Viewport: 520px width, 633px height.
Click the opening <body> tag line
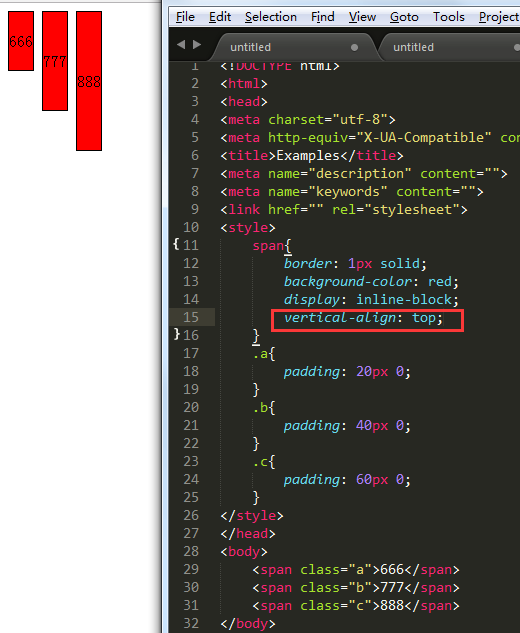click(x=244, y=551)
